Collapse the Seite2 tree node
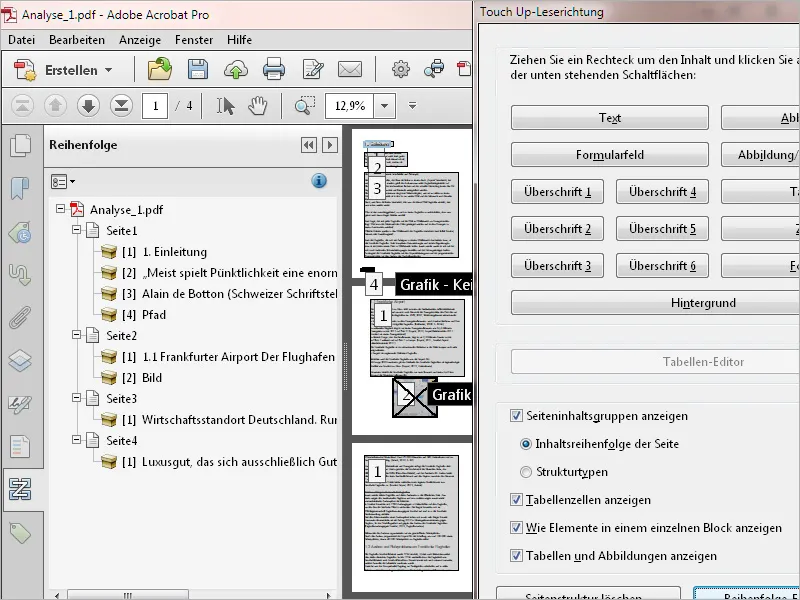 coord(77,335)
